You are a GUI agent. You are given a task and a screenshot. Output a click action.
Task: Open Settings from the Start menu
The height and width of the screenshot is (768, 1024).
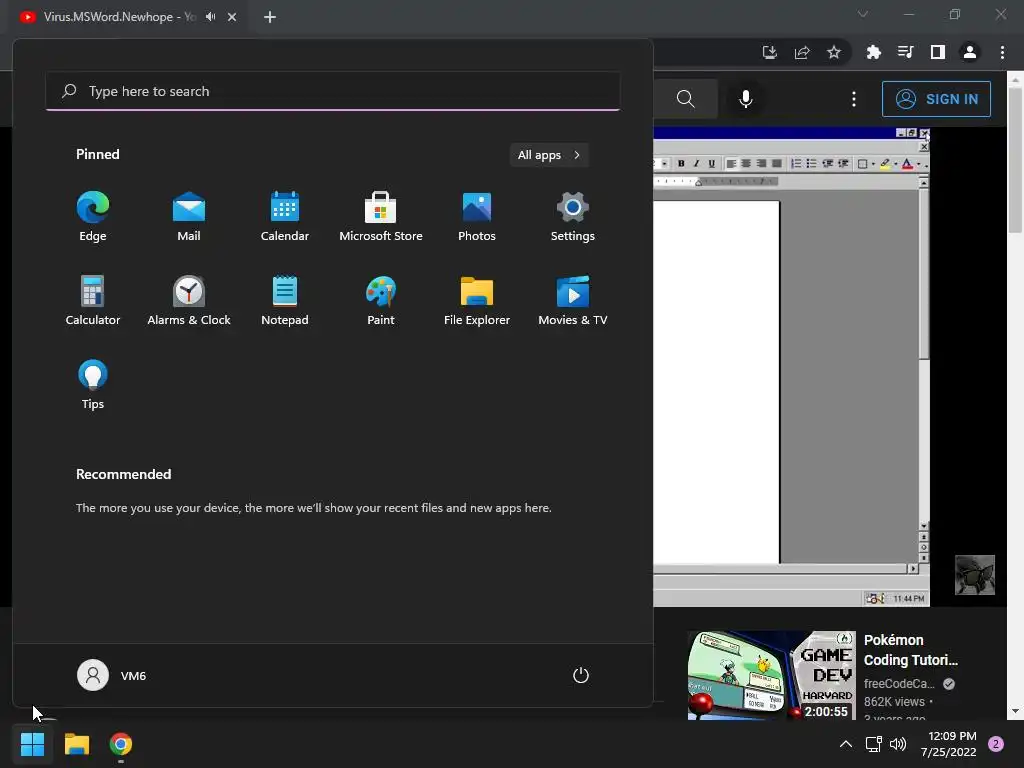(573, 217)
